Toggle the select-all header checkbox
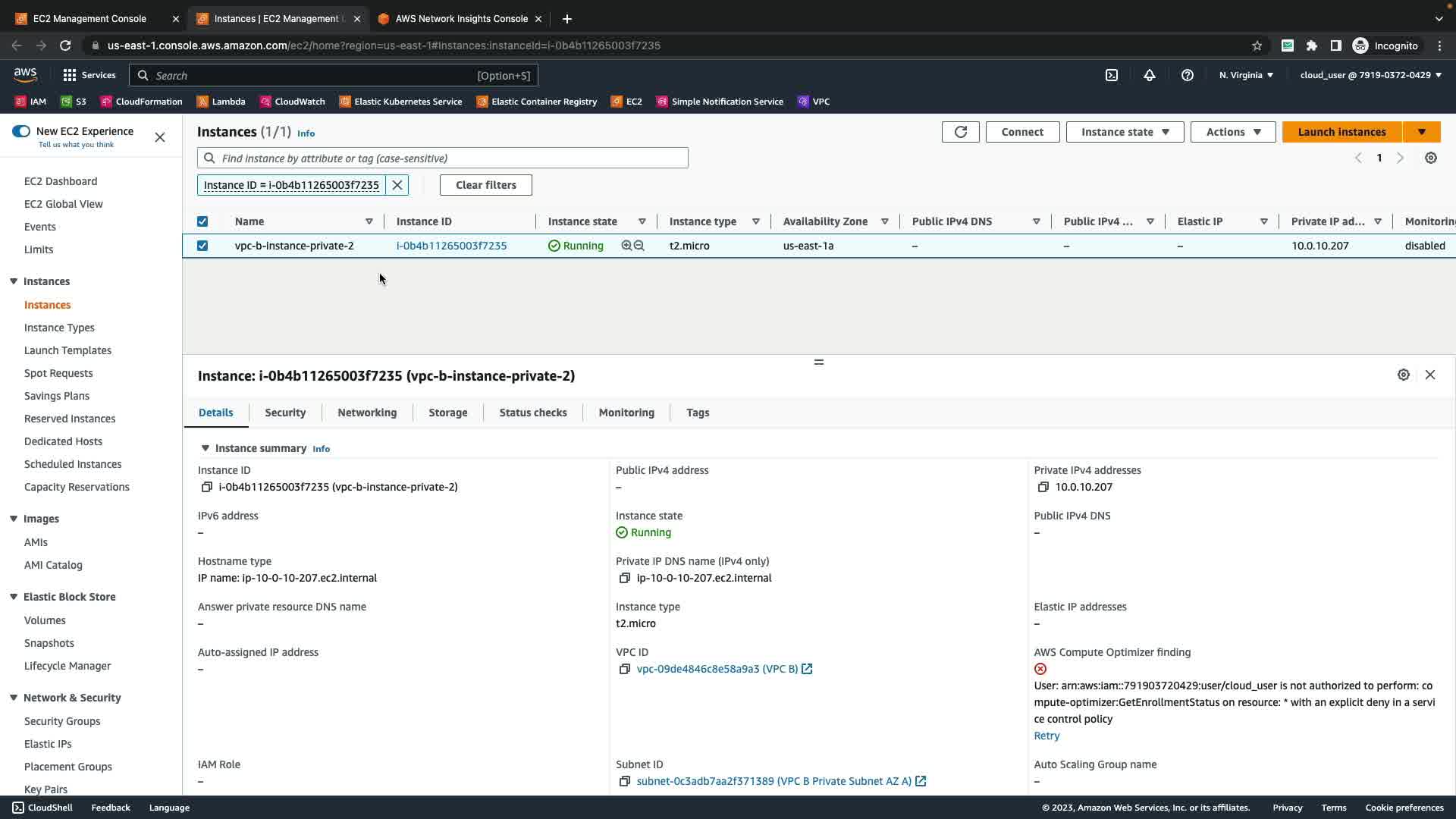 pos(202,221)
